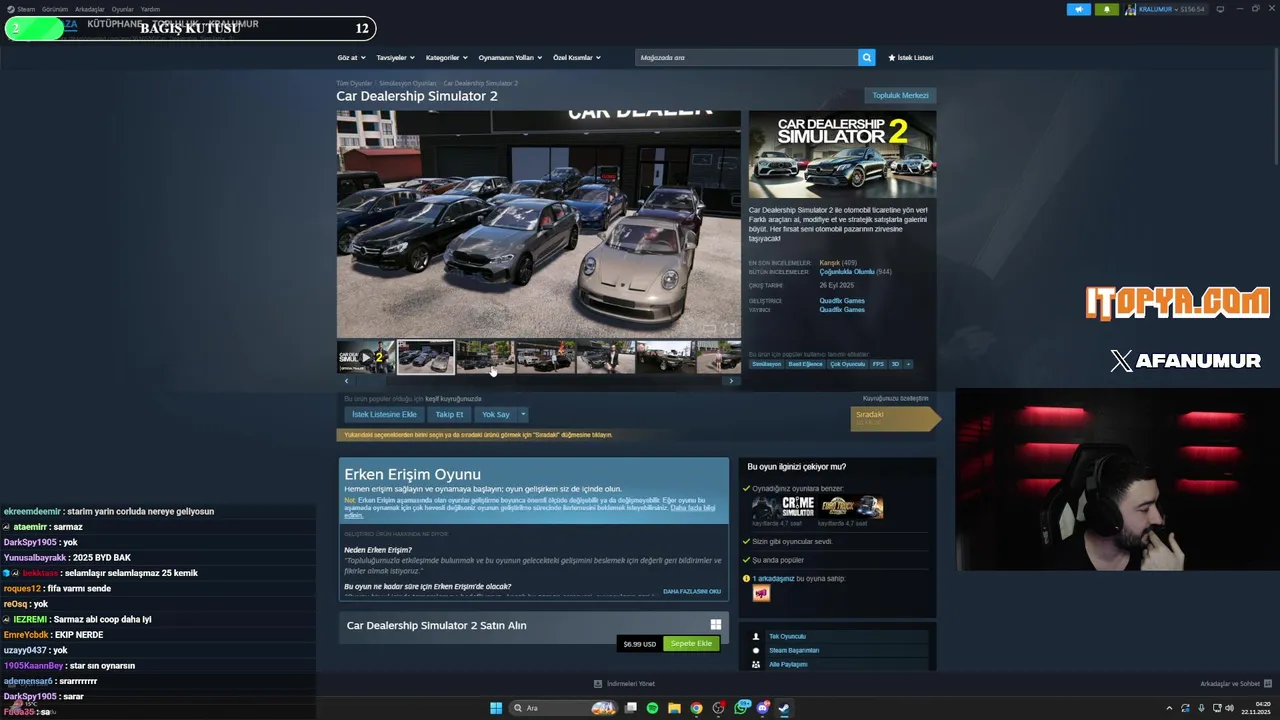Open the Crime Simulator similar game thumbnail

[x=783, y=507]
